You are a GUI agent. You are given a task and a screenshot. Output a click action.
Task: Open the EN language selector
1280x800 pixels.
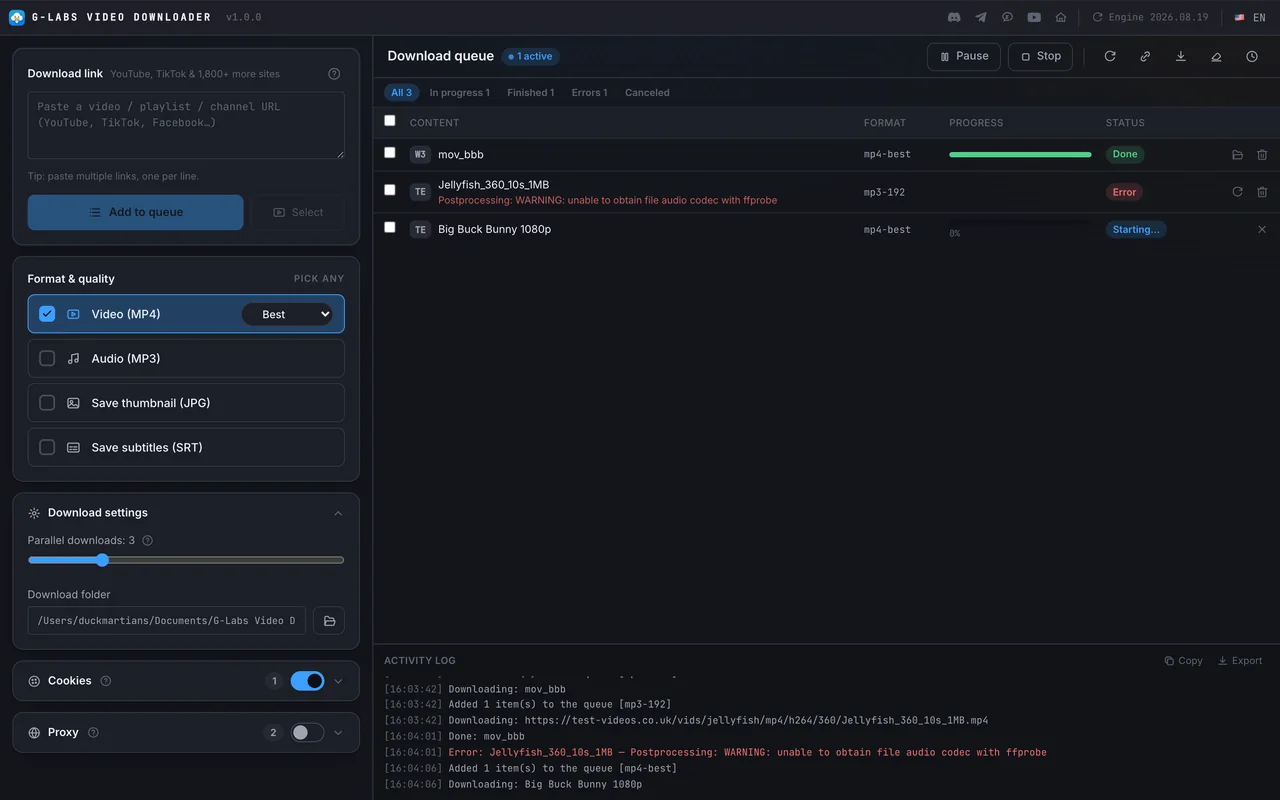[x=1249, y=17]
